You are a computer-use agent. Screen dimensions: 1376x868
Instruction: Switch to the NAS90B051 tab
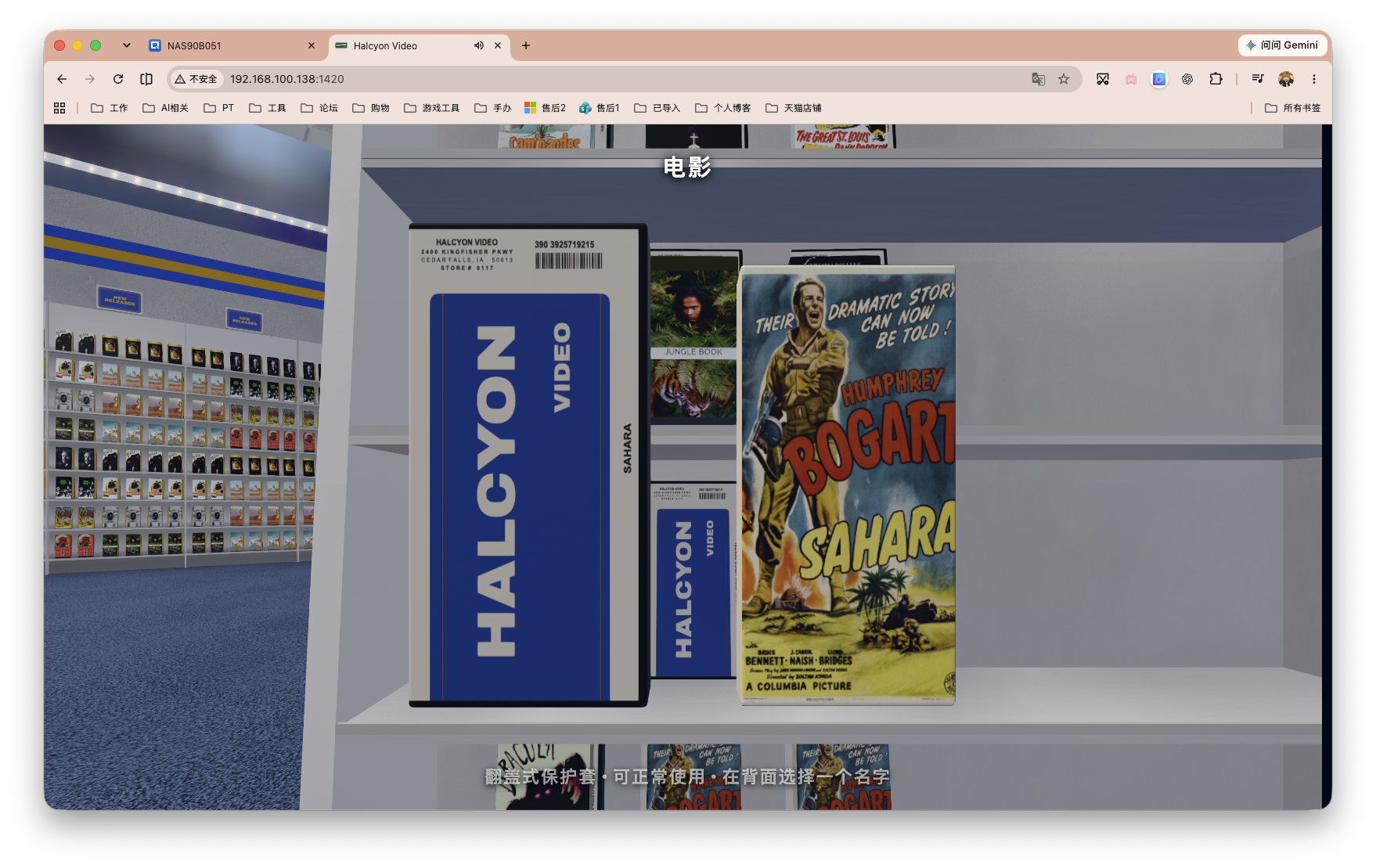click(x=232, y=45)
